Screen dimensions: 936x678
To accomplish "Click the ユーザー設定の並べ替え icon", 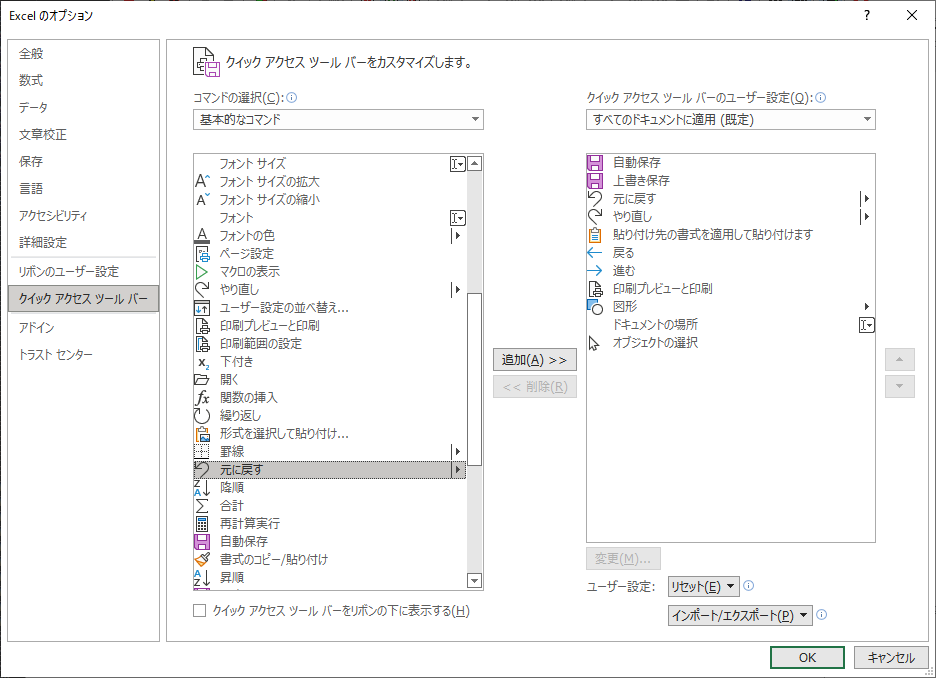I will click(x=202, y=308).
